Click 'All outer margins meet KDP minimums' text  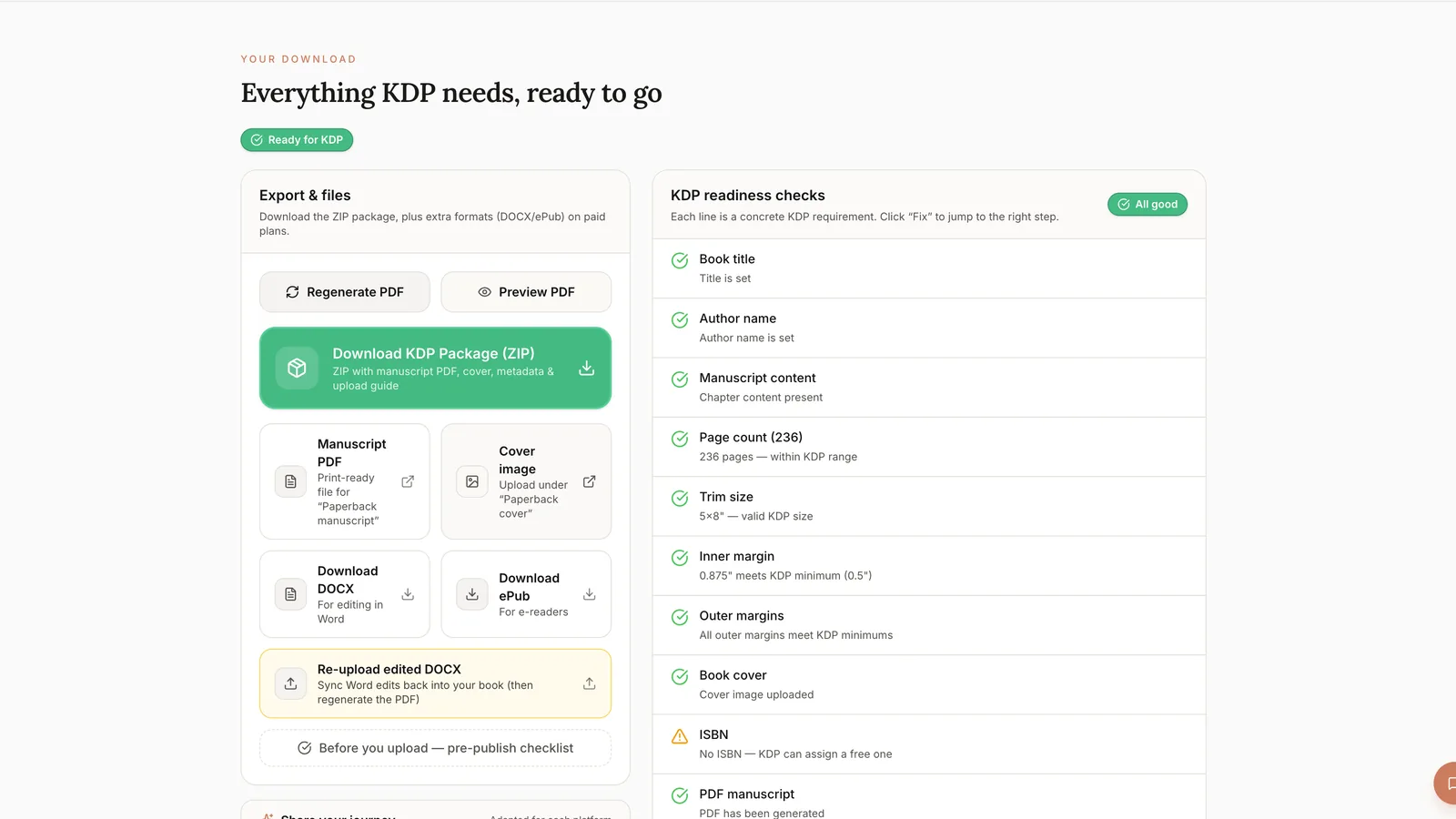[795, 635]
